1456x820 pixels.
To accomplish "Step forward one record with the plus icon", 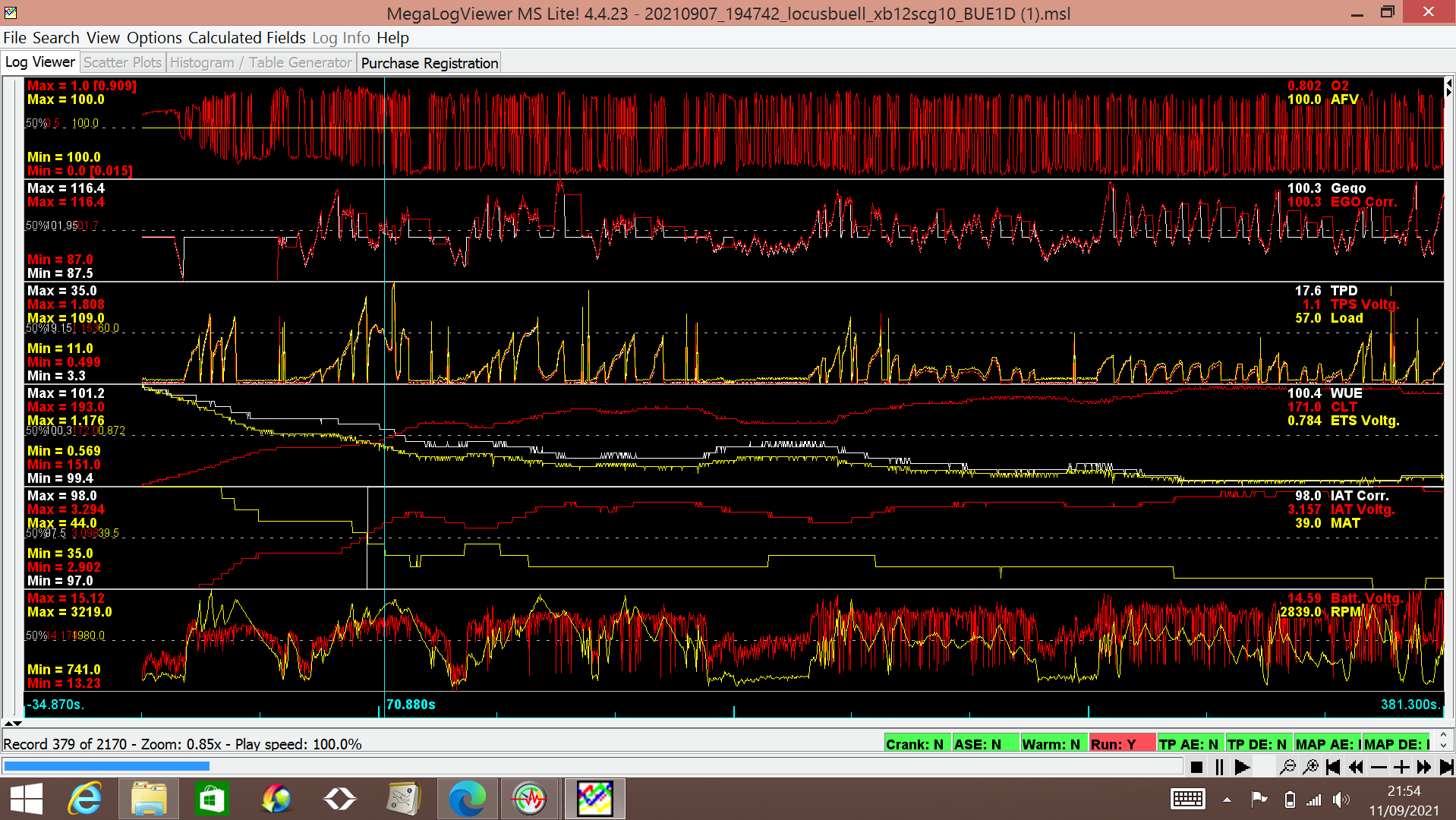I will click(x=1401, y=767).
